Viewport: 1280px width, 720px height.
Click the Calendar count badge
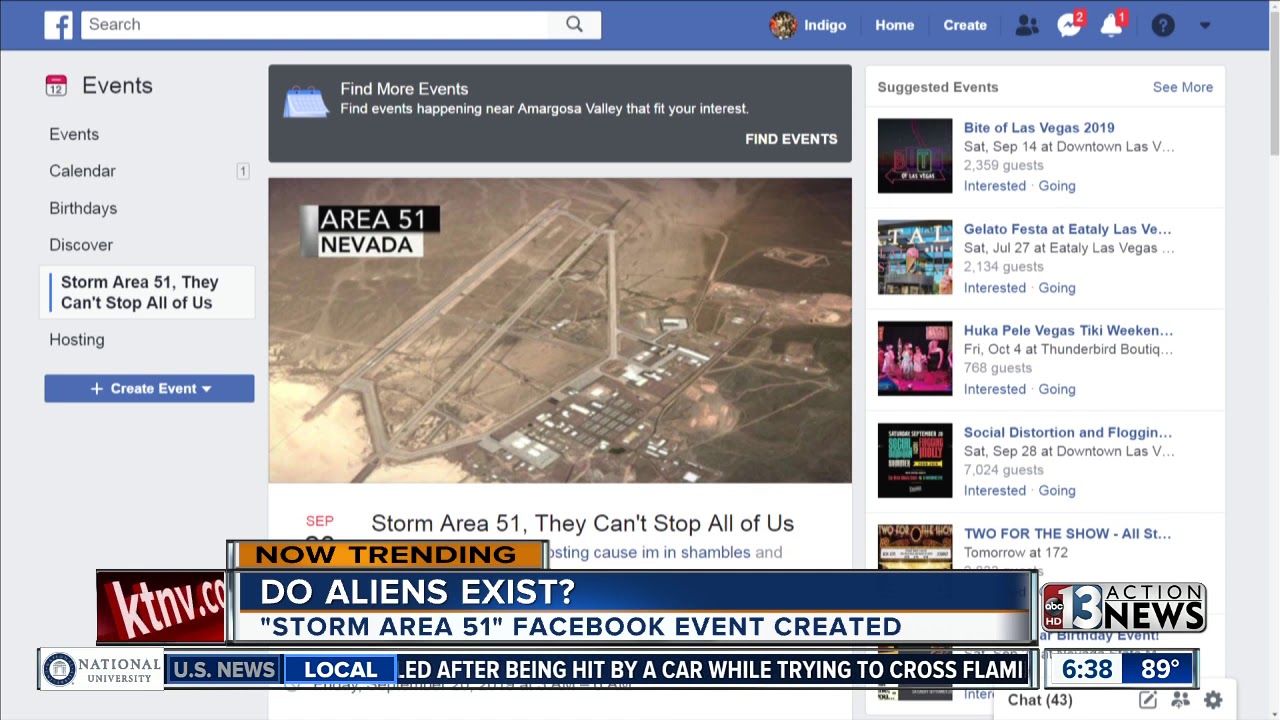pyautogui.click(x=242, y=171)
